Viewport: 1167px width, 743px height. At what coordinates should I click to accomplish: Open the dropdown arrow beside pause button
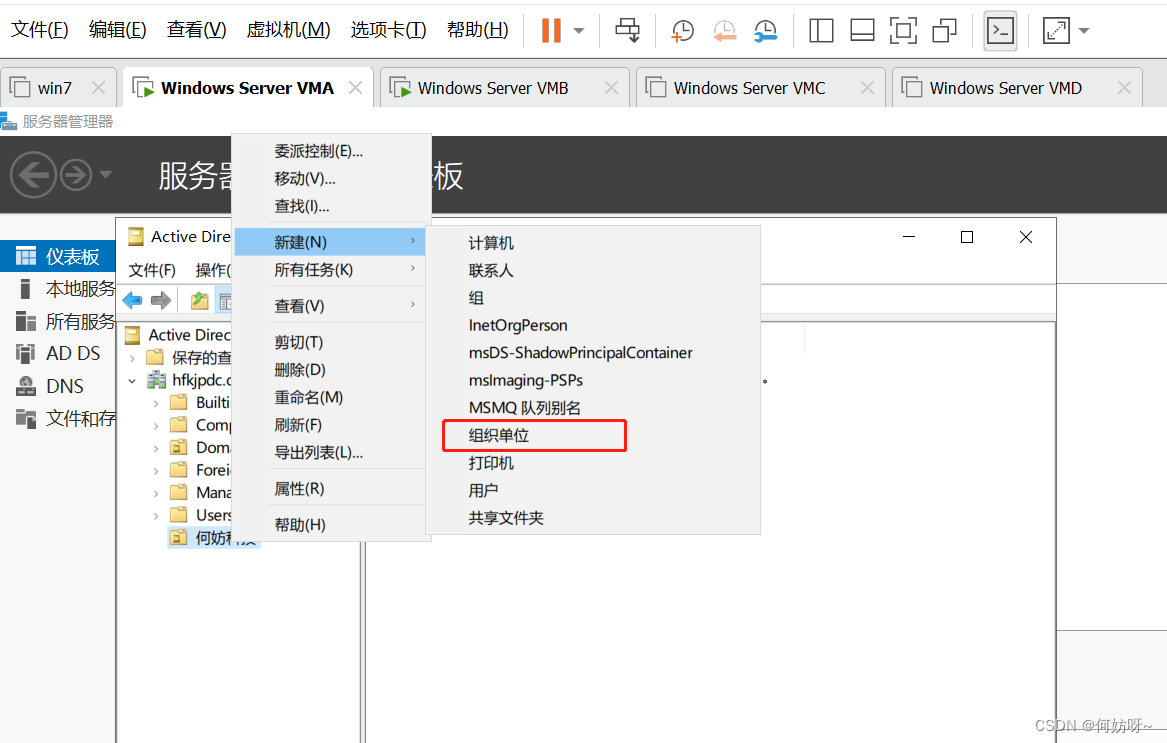[x=579, y=31]
